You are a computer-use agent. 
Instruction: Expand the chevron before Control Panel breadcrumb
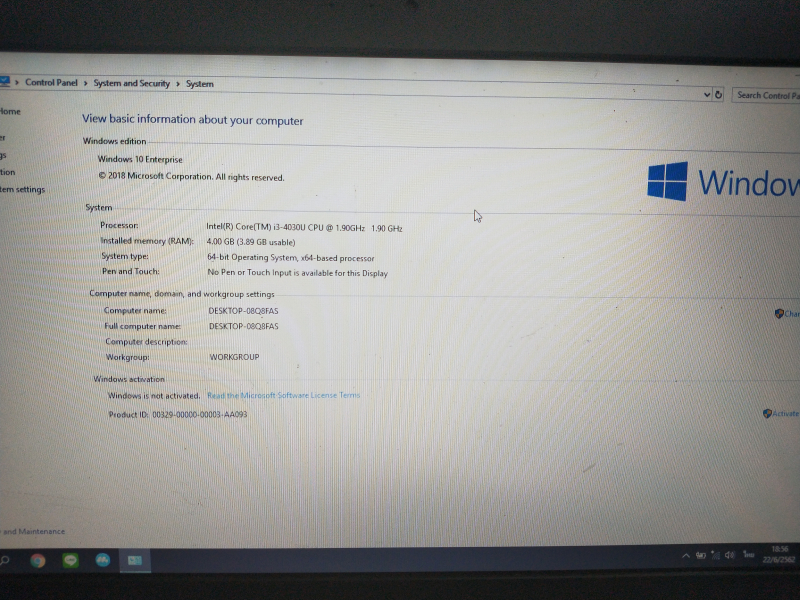(17, 82)
